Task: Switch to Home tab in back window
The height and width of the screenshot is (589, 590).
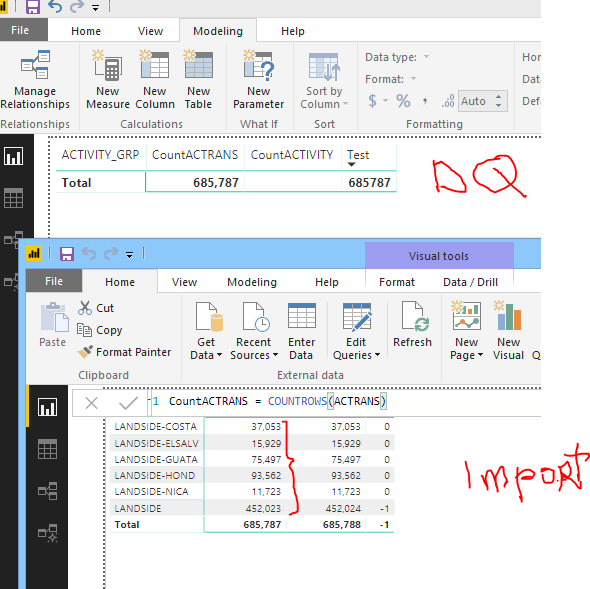Action: point(86,31)
